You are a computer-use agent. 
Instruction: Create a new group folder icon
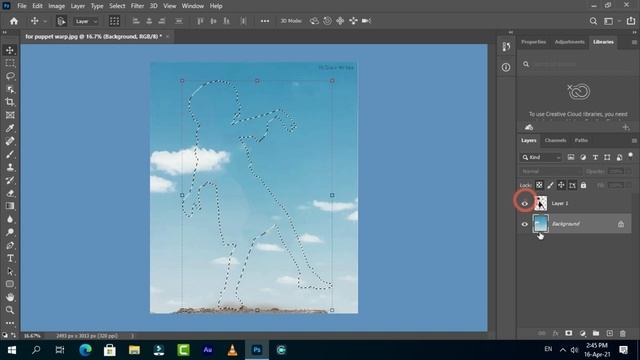tap(596, 333)
